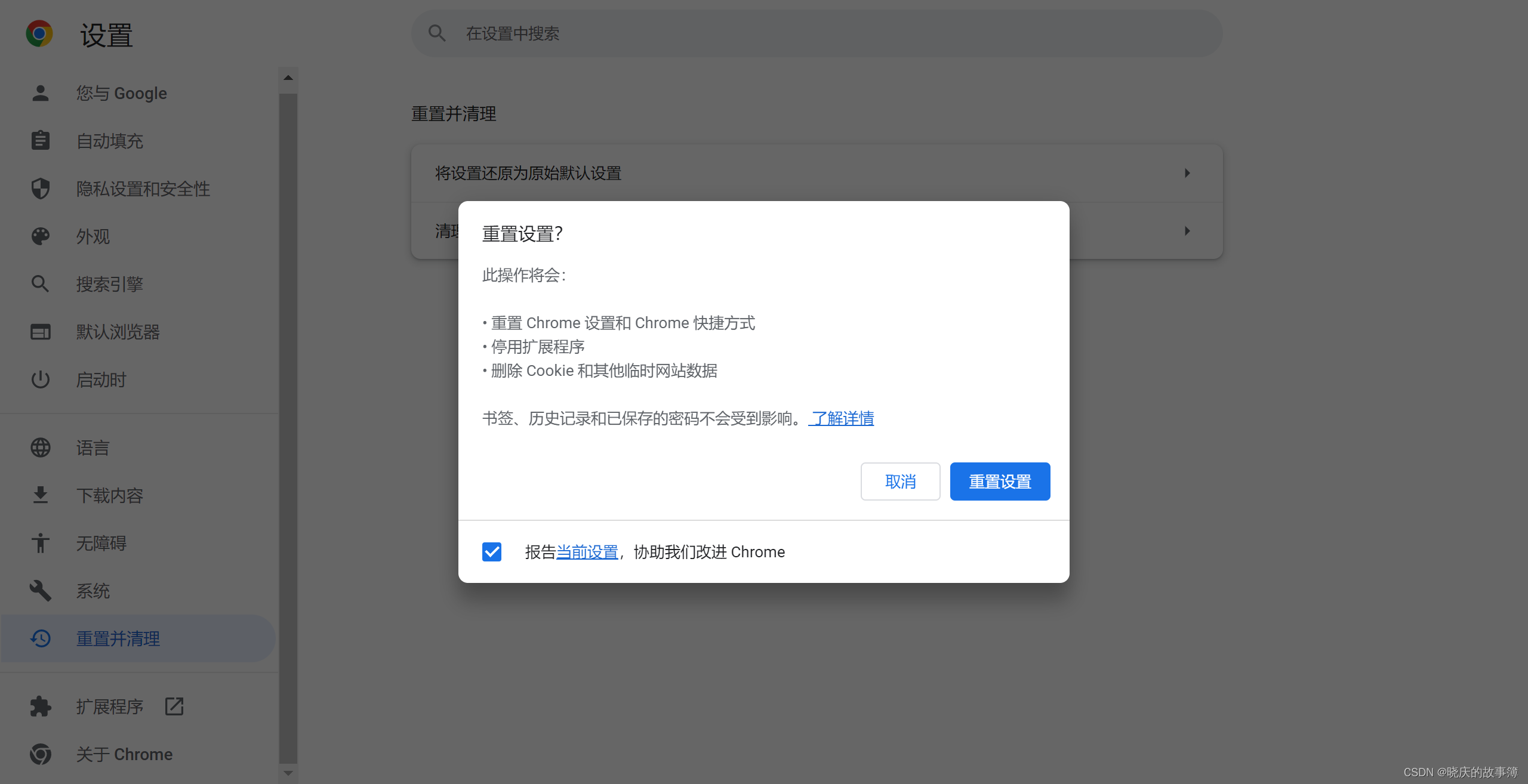Click the palette icon for 外观
Viewport: 1528px width, 784px height.
tap(40, 236)
